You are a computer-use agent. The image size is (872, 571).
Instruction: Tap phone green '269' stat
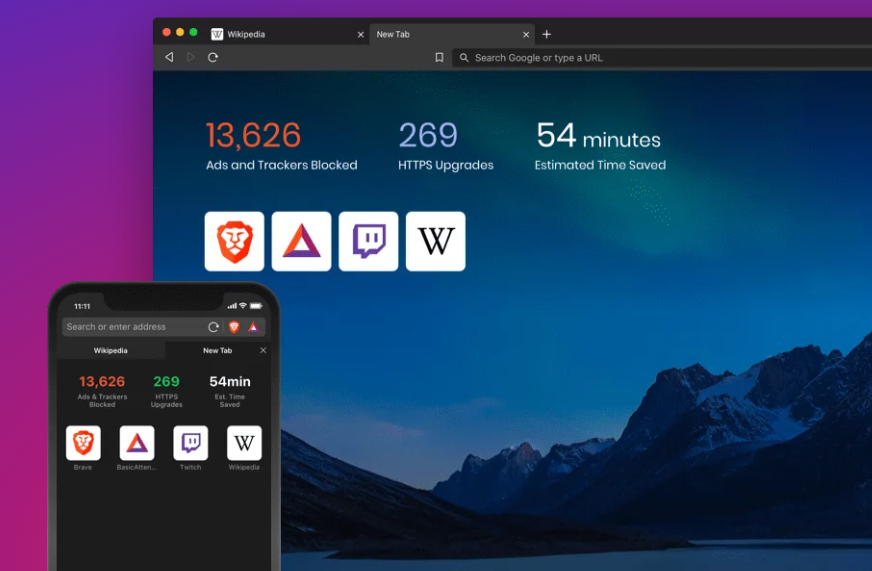[166, 381]
